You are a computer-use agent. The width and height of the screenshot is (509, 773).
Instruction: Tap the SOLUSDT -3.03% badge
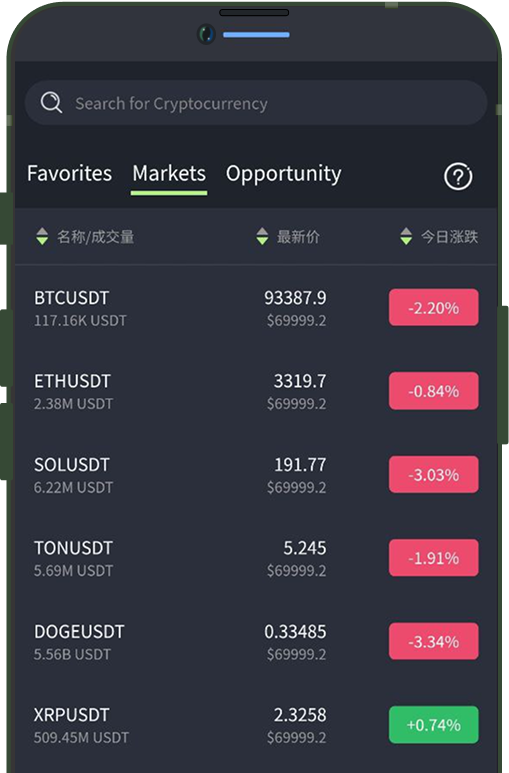tap(434, 475)
